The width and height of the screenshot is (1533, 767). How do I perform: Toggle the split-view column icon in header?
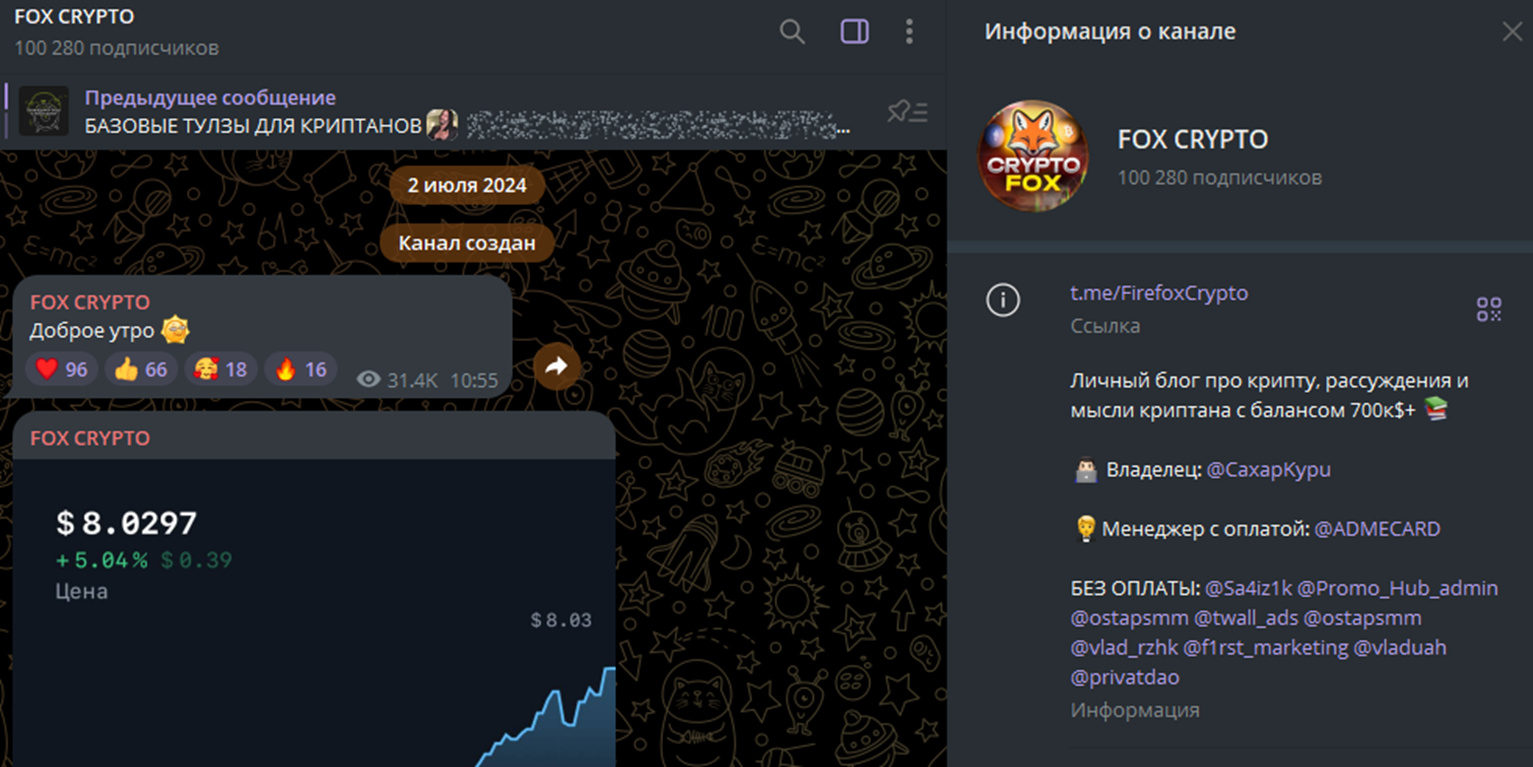(x=854, y=31)
